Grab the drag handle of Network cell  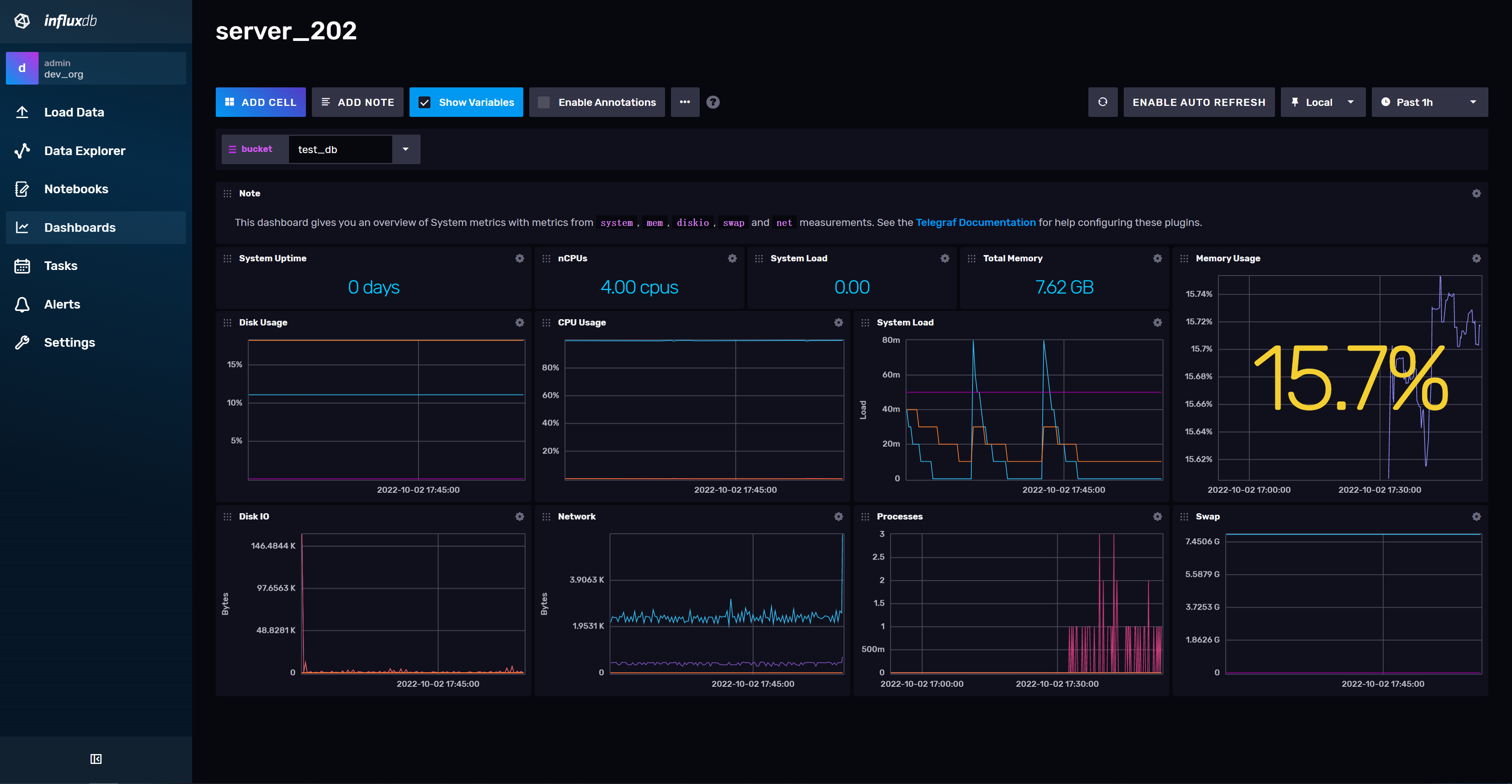click(x=546, y=516)
